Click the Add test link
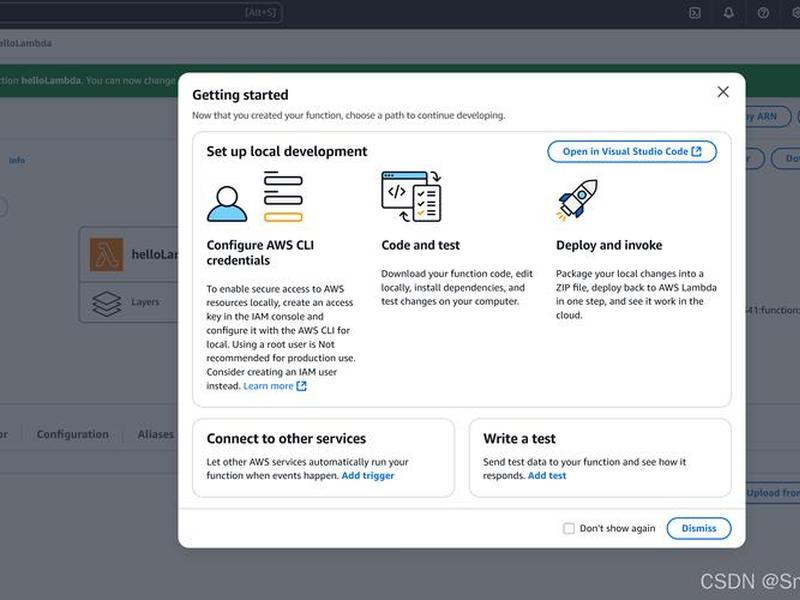The image size is (800, 600). pos(547,476)
